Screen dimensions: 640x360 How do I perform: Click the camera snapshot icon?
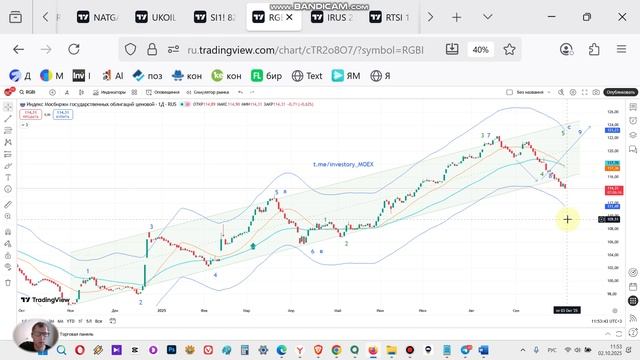[x=596, y=92]
